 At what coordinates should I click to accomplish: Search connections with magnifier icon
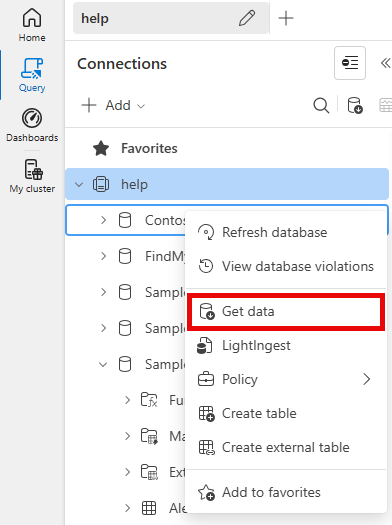321,105
